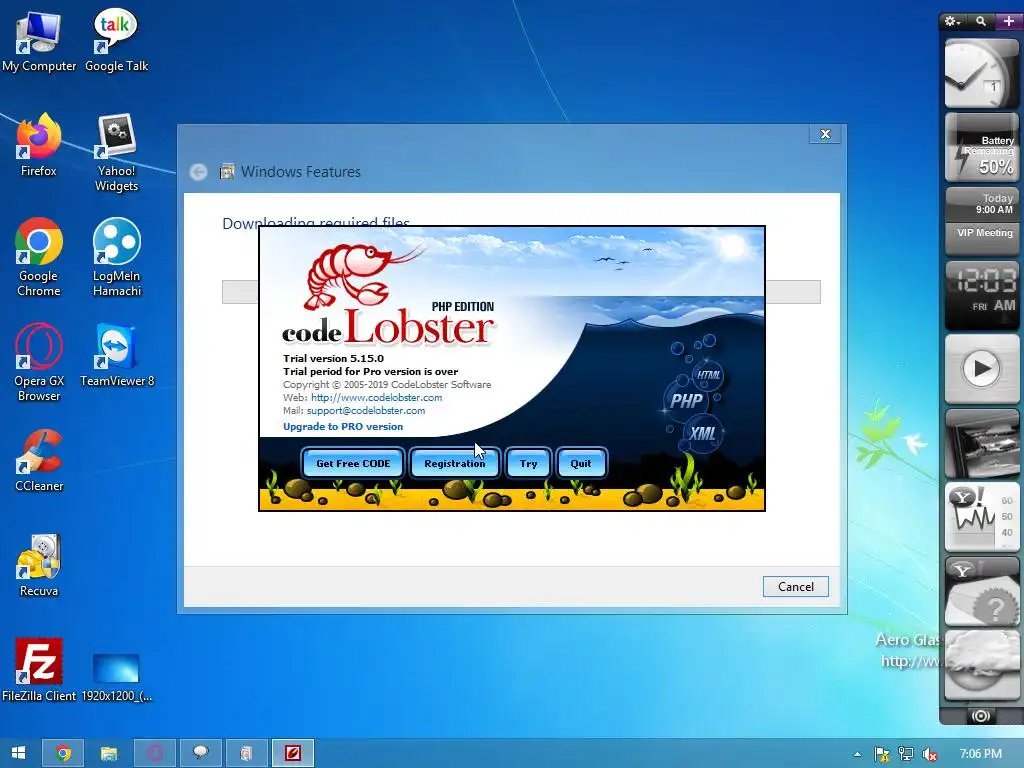Select FileZilla Client desktop icon
1024x768 pixels.
pyautogui.click(x=39, y=670)
